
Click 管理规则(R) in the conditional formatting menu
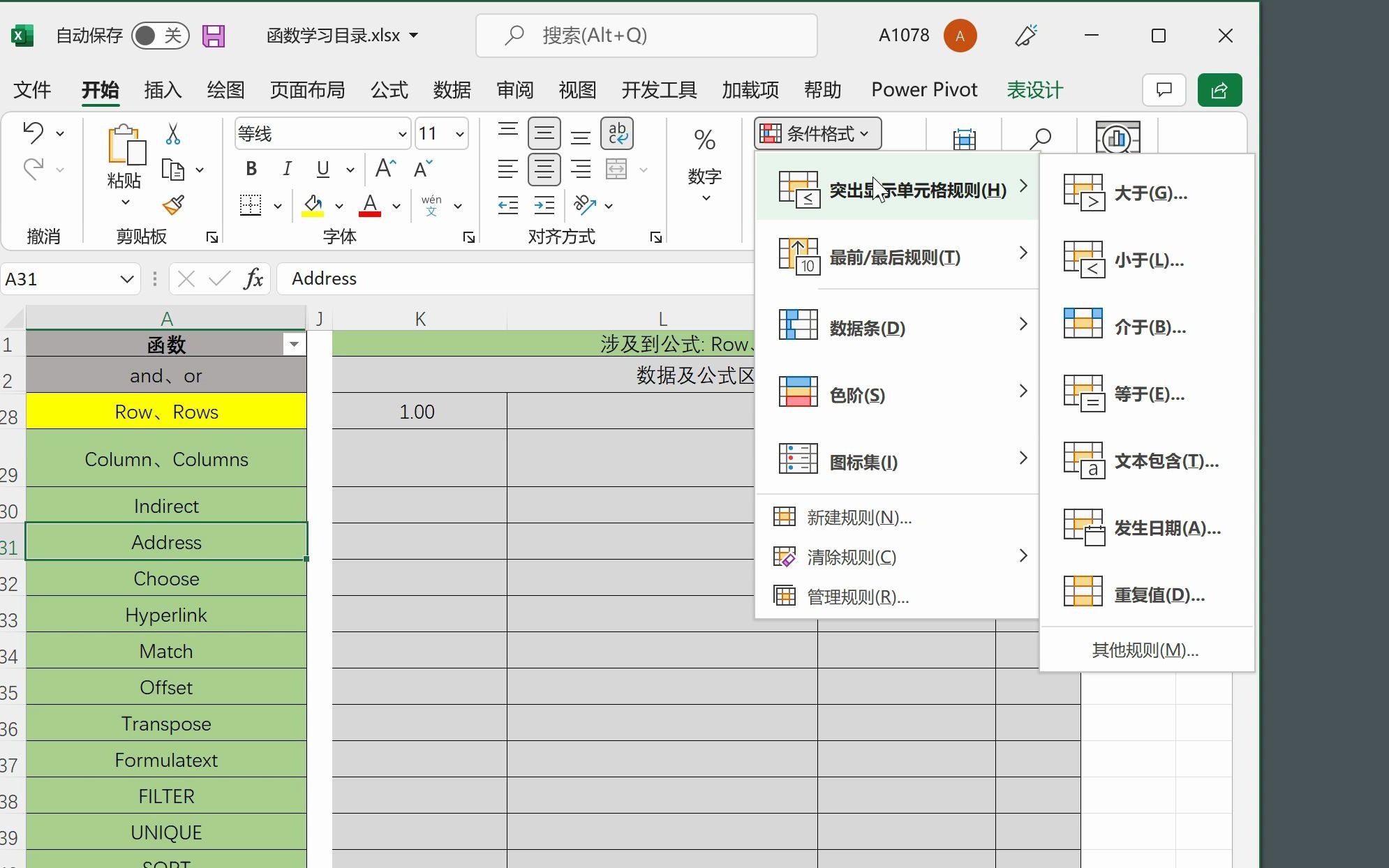(857, 597)
